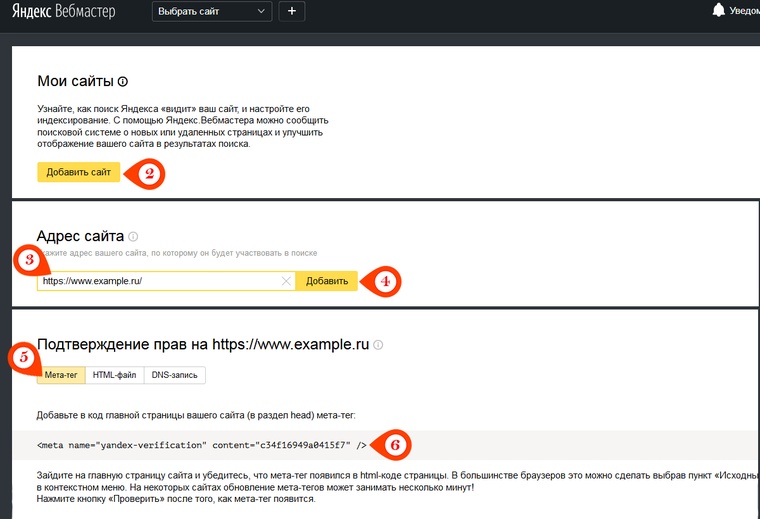Screen dimensions: 760x519
Task: Click the help icon beside Адрес сайта
Action: click(x=133, y=237)
